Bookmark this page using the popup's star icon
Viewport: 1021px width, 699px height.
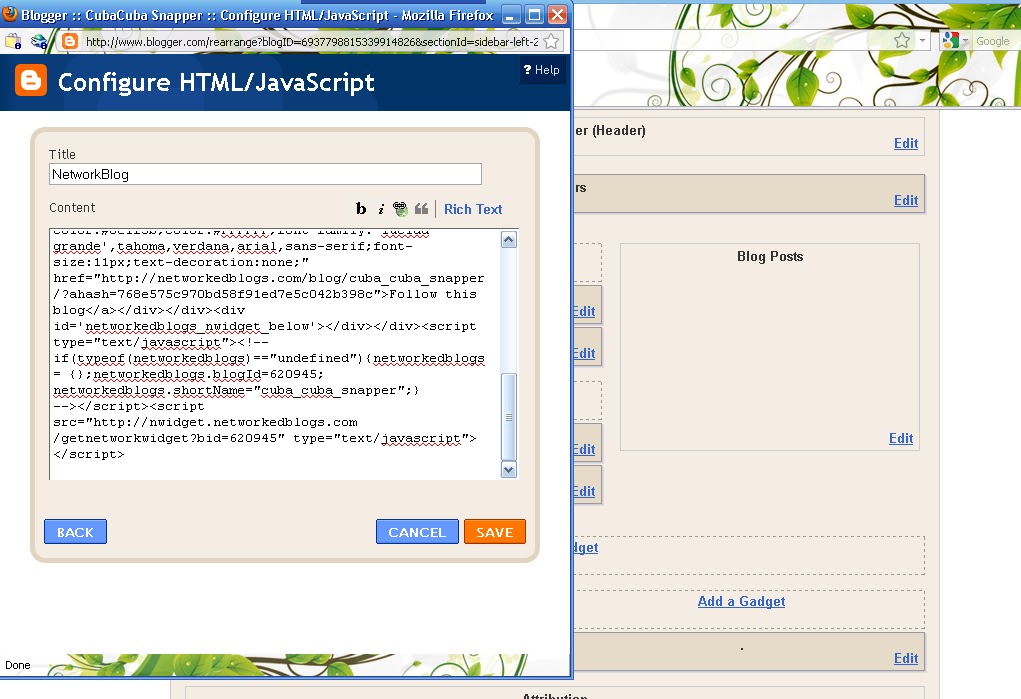click(551, 41)
